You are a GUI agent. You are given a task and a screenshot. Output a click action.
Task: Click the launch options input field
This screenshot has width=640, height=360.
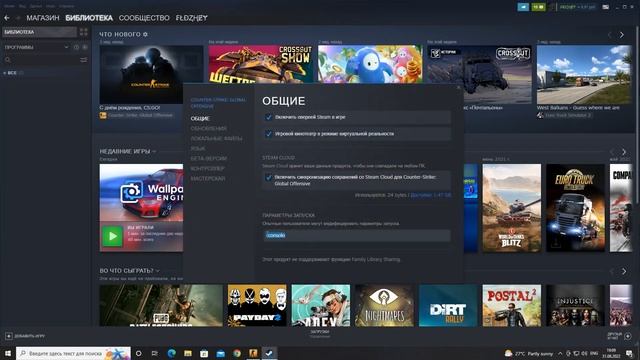[x=357, y=235]
